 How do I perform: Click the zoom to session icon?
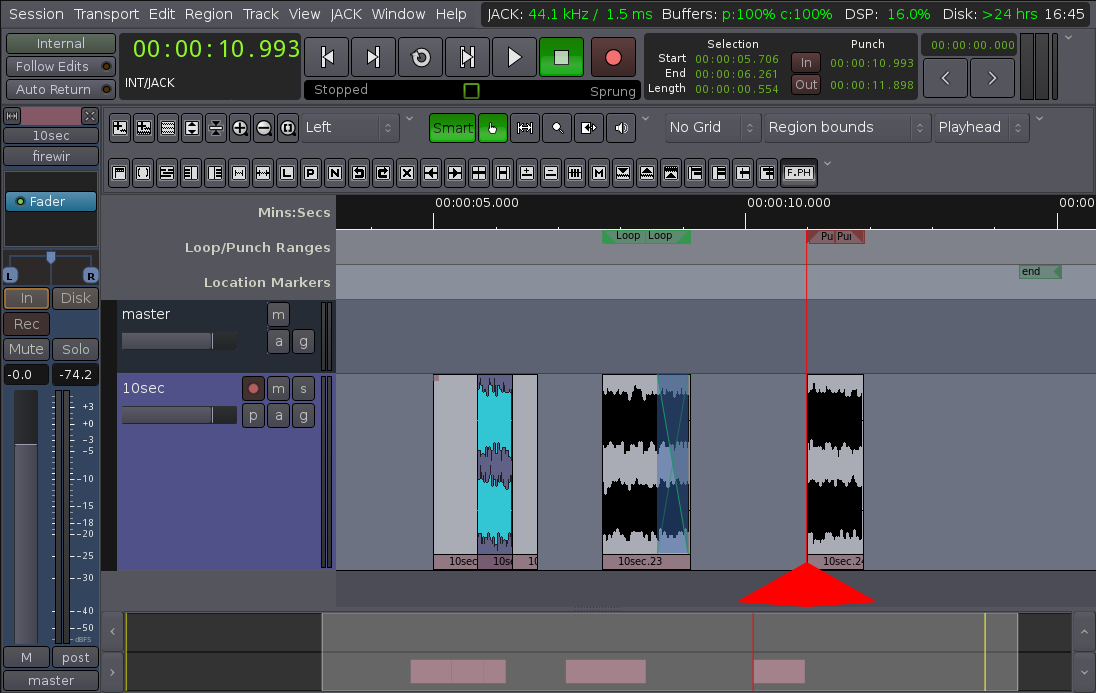[287, 128]
